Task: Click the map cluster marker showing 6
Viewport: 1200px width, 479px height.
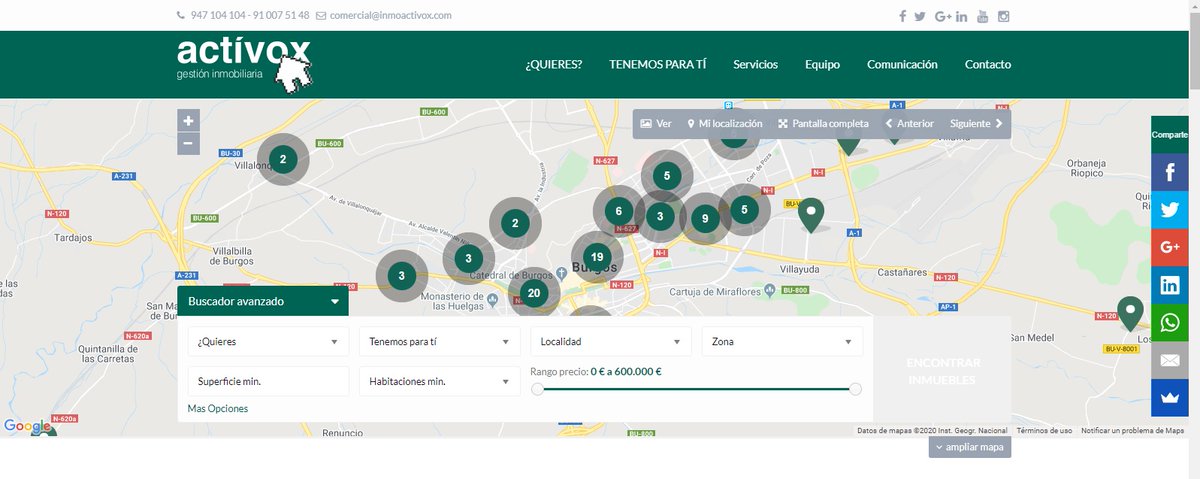Action: (x=619, y=211)
